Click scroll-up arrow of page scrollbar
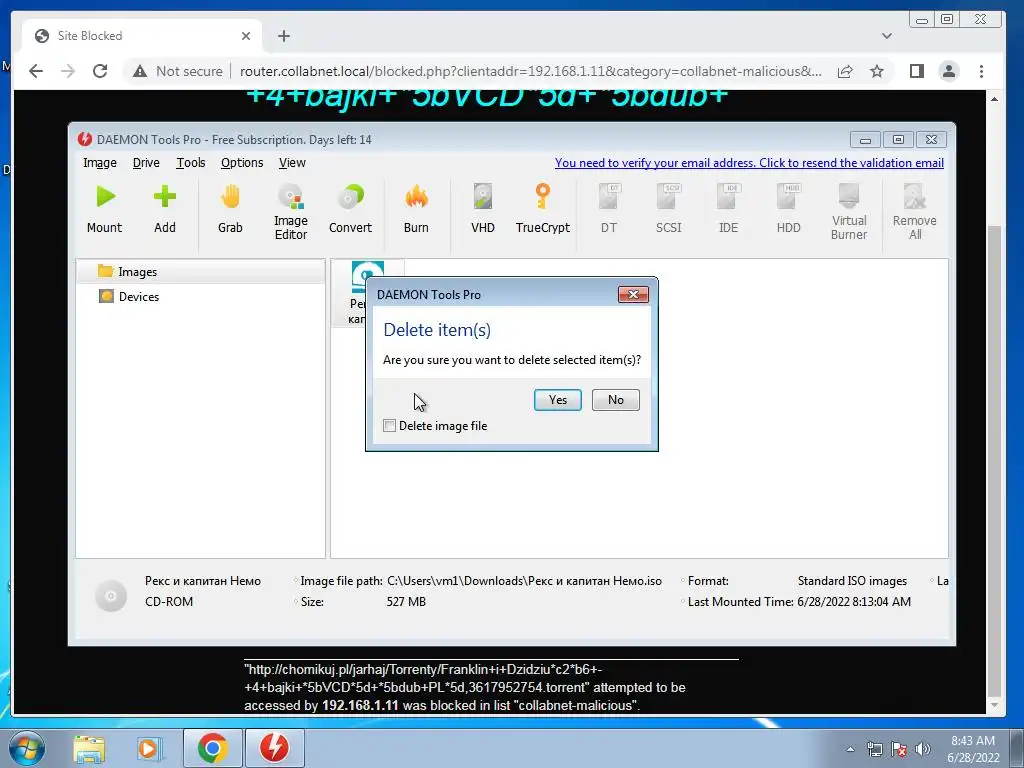Image resolution: width=1024 pixels, height=768 pixels. [x=994, y=99]
